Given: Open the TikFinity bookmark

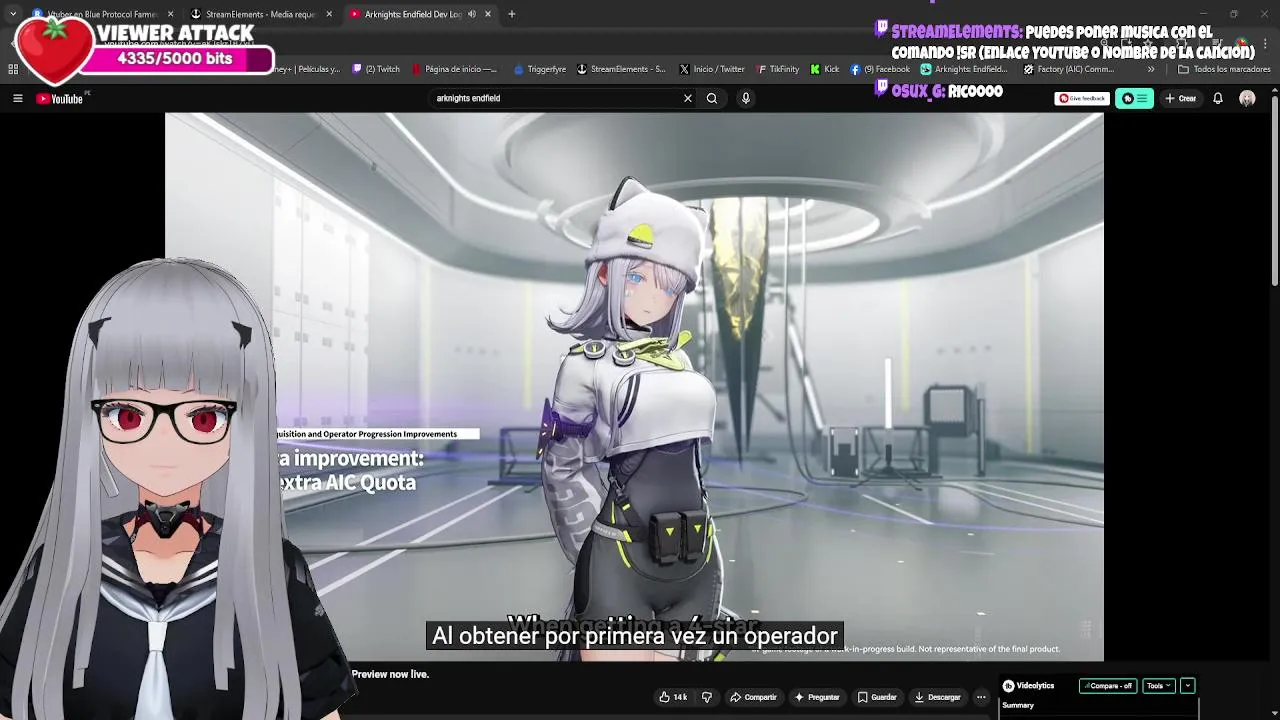Looking at the screenshot, I should [777, 69].
